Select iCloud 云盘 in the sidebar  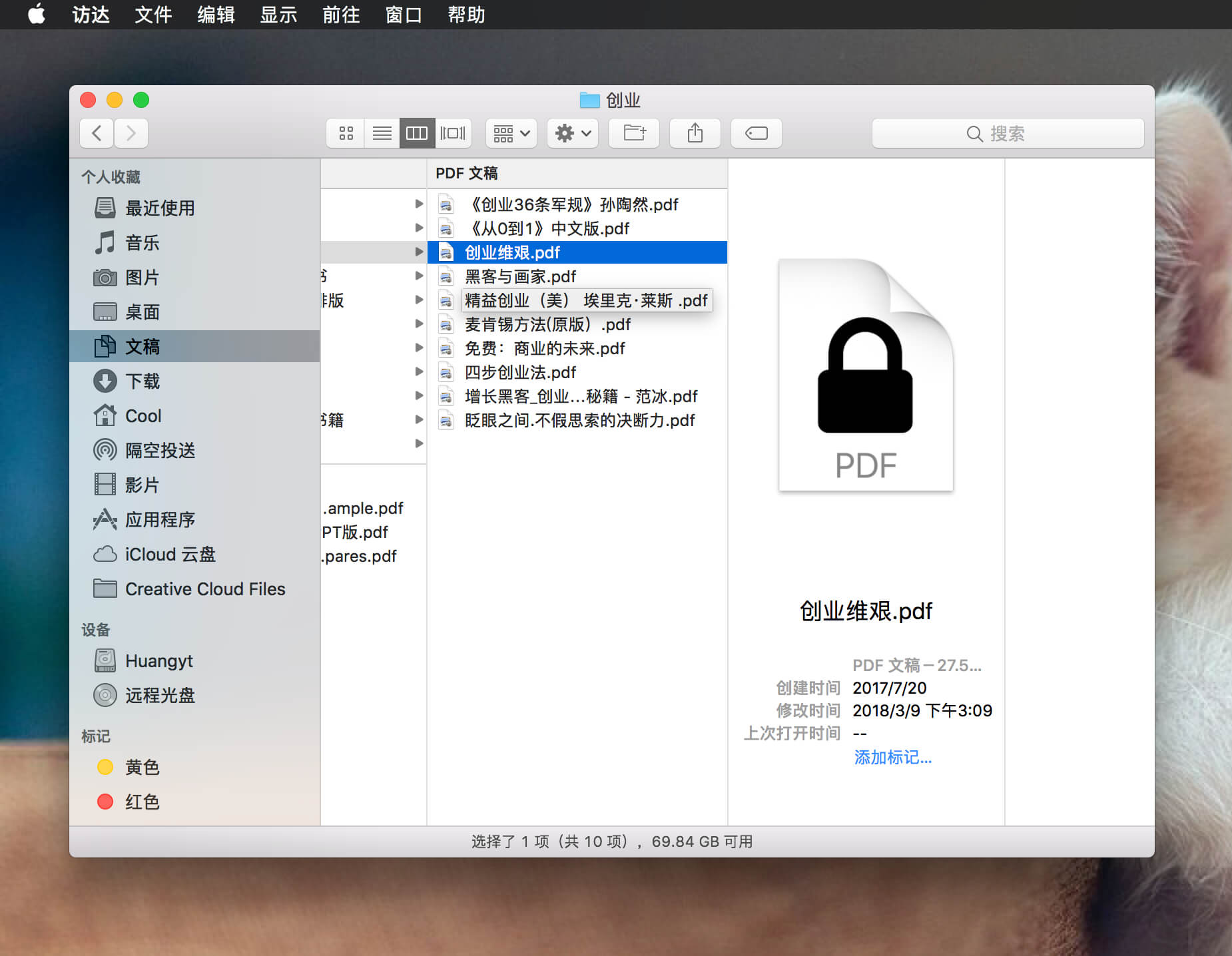[170, 554]
